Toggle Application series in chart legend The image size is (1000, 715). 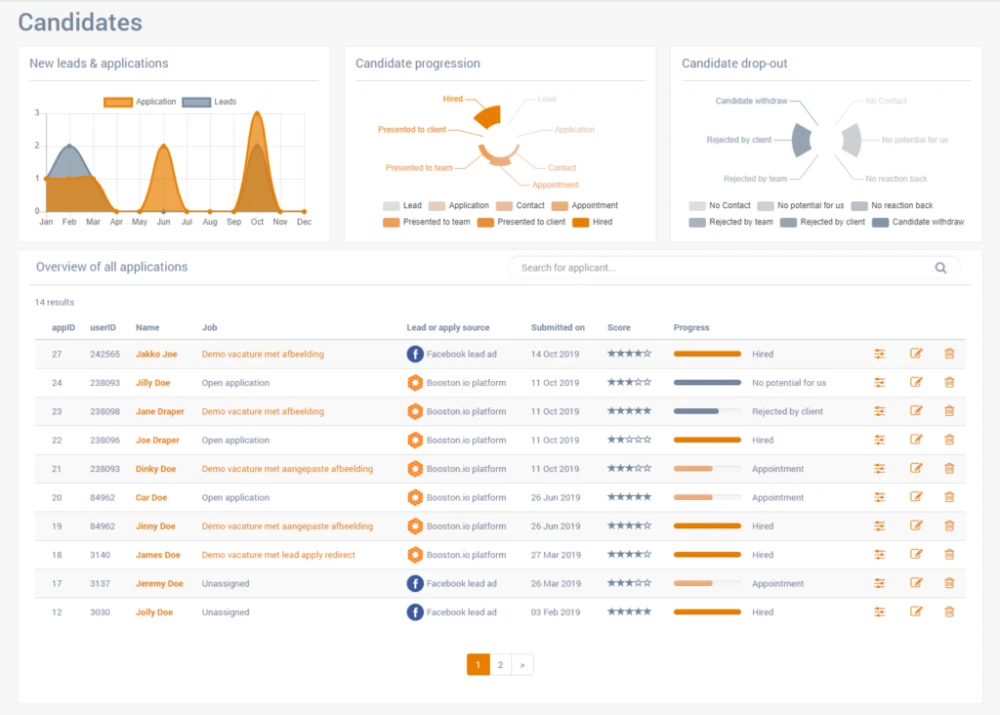click(x=140, y=102)
